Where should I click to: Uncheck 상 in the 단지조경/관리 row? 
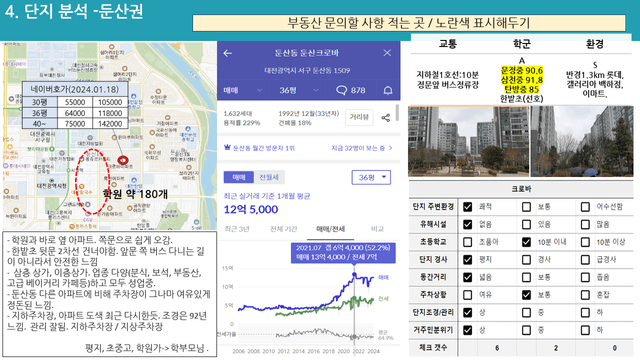tap(467, 313)
